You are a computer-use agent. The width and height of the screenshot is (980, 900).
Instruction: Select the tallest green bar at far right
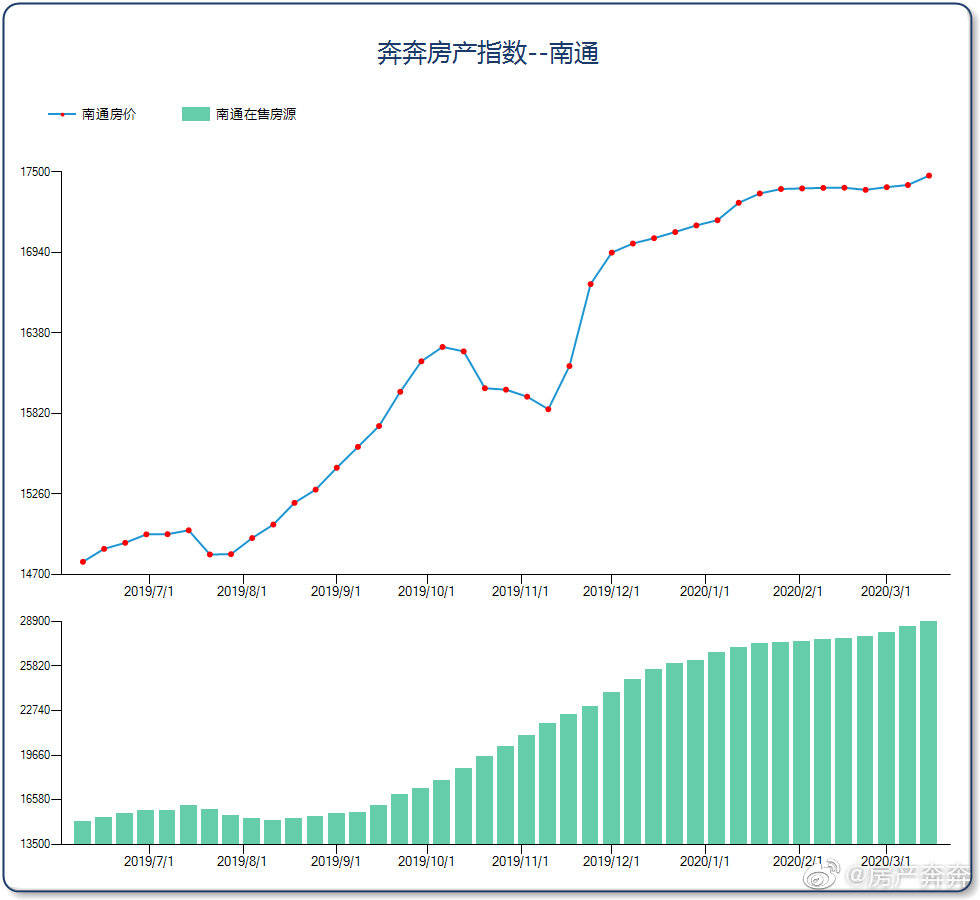(928, 732)
